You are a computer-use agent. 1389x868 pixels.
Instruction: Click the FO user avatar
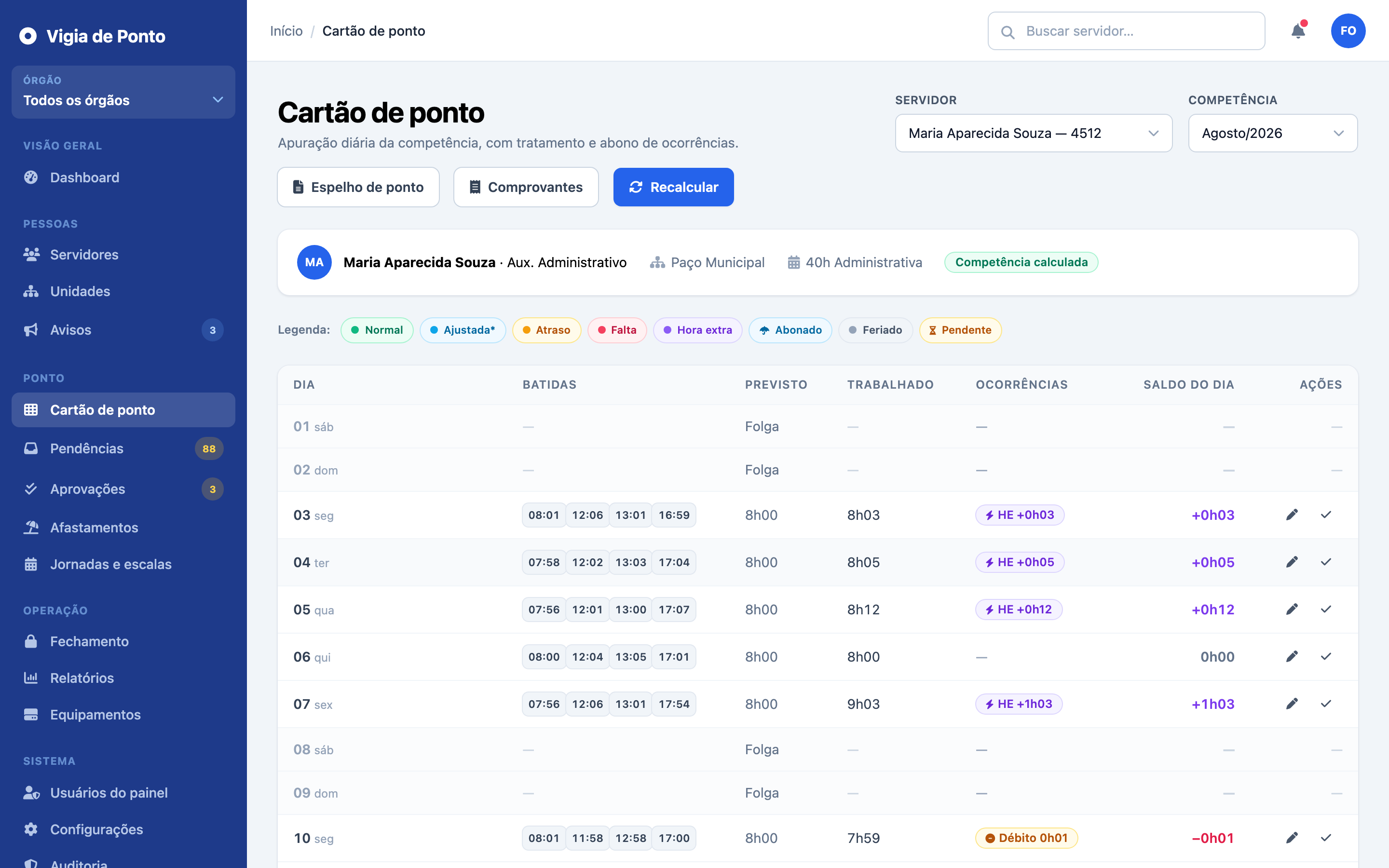pyautogui.click(x=1348, y=31)
